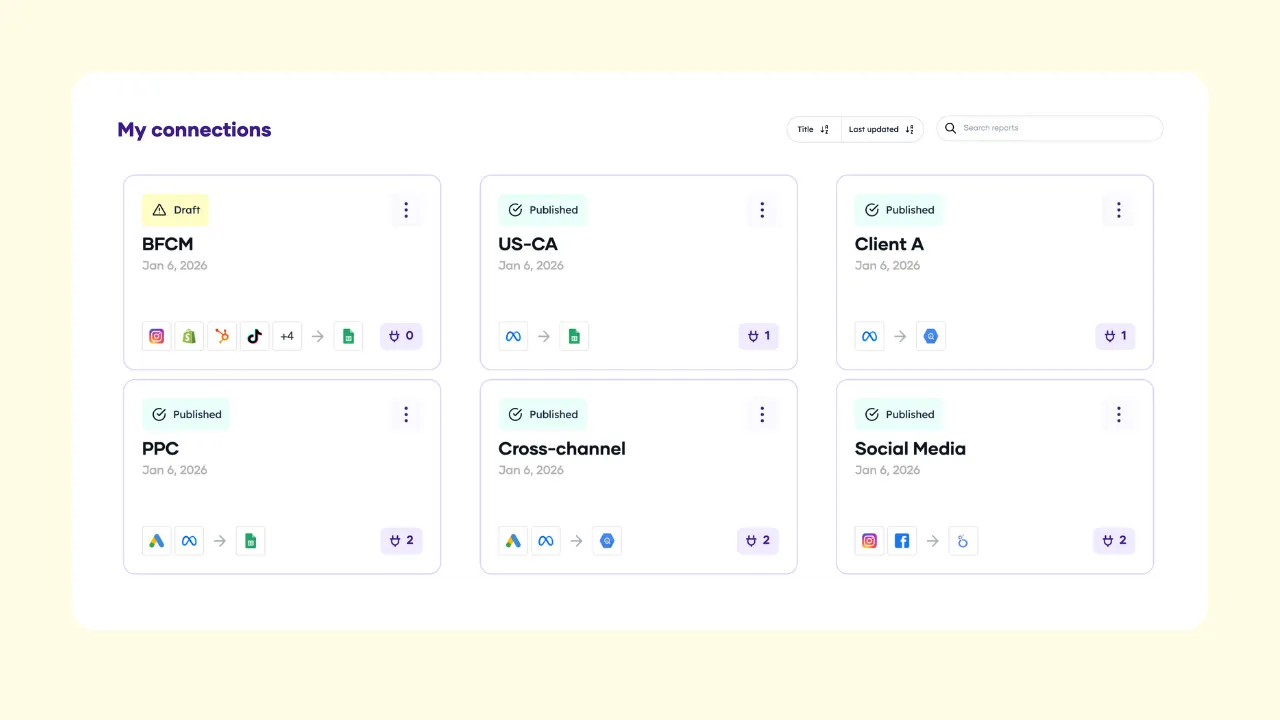The width and height of the screenshot is (1280, 720).
Task: Expand the +4 hidden sources on BFCM
Action: [287, 336]
